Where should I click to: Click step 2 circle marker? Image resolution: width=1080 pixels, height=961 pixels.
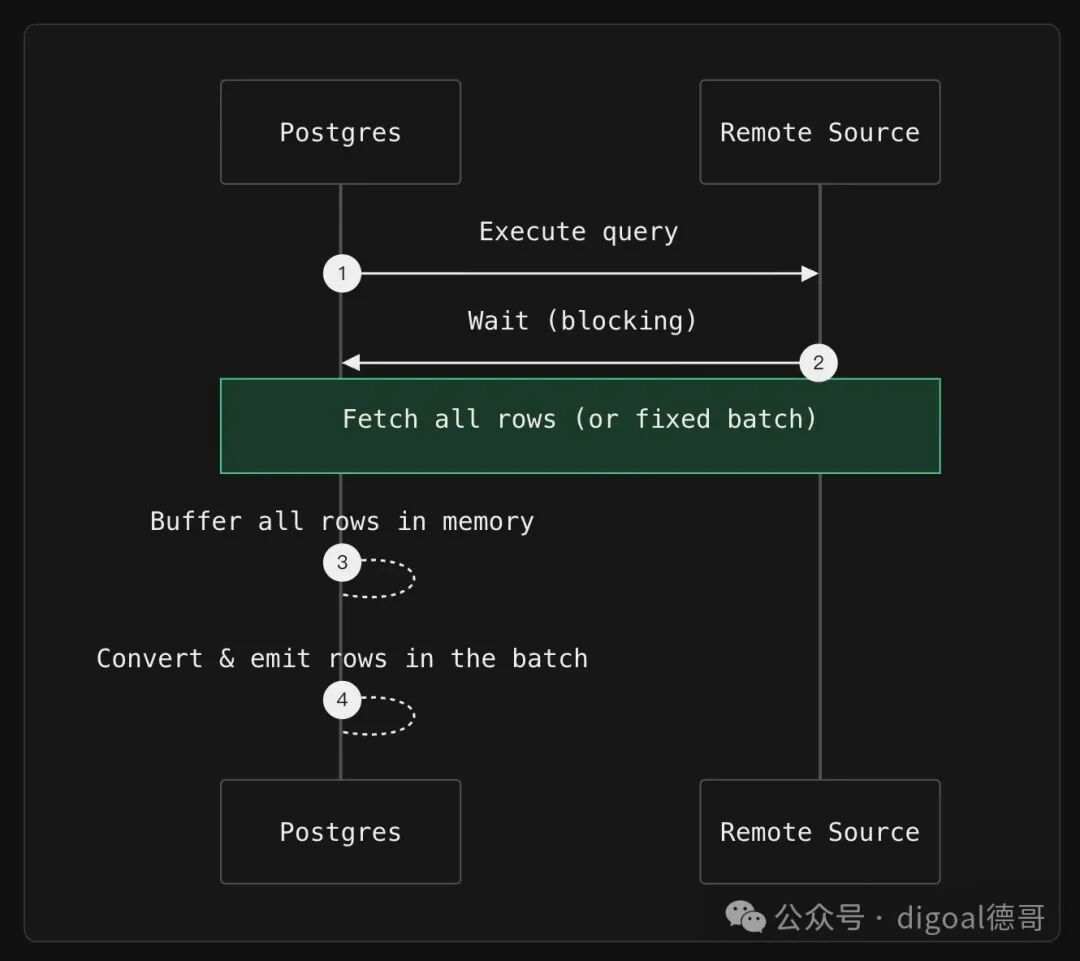(x=818, y=362)
